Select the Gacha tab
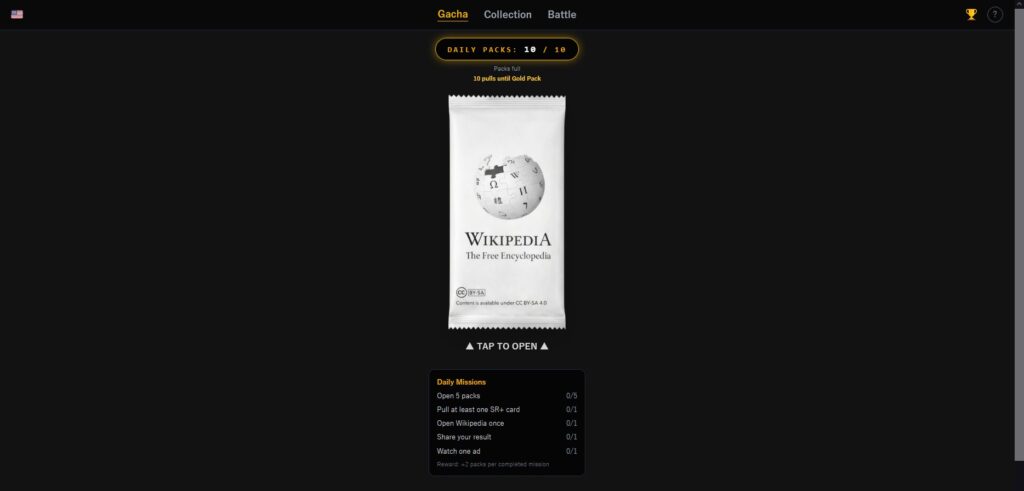 tap(453, 14)
